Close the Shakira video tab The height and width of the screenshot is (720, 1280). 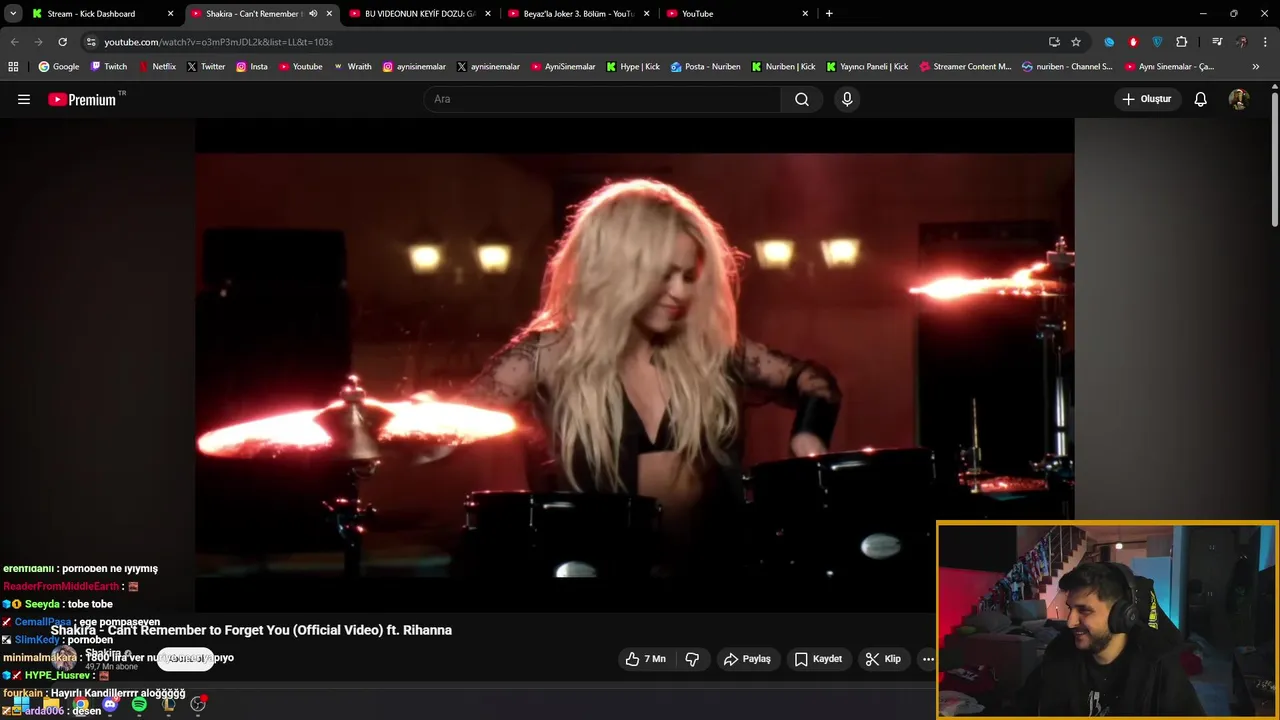tap(329, 14)
